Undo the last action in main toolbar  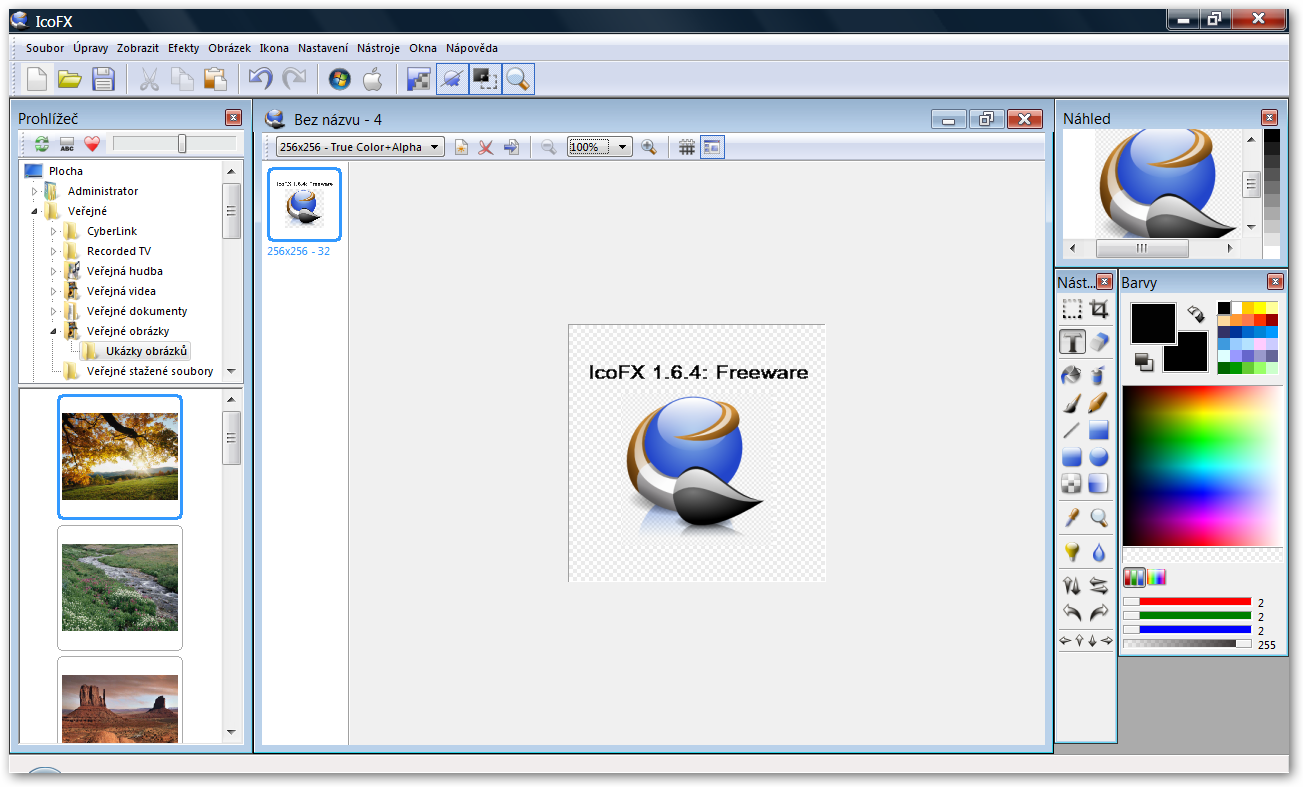[x=260, y=79]
